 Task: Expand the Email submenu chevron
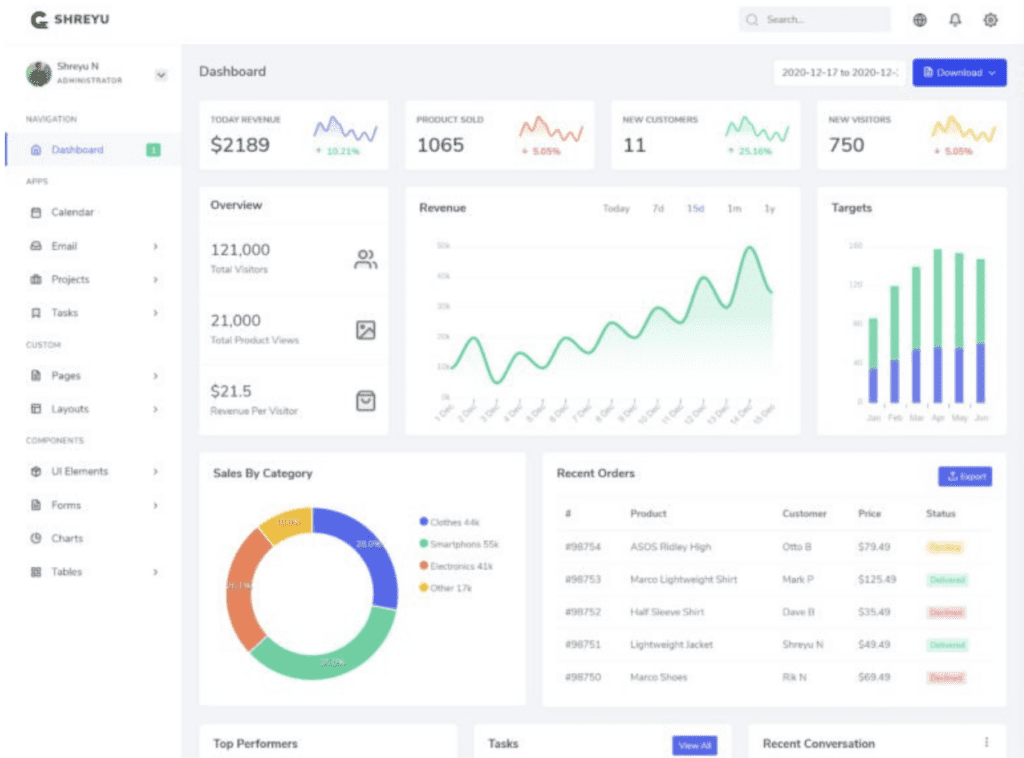coord(155,246)
